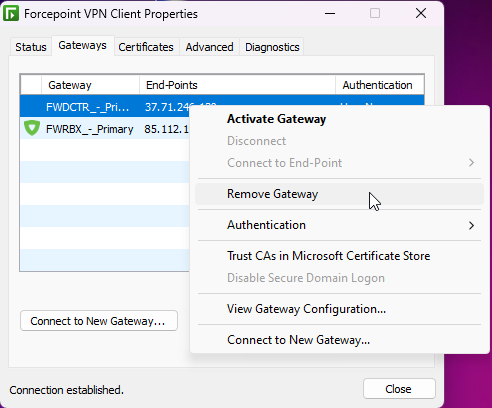
Task: Select the FWRBX_-_Primary gateway row
Action: pyautogui.click(x=105, y=129)
